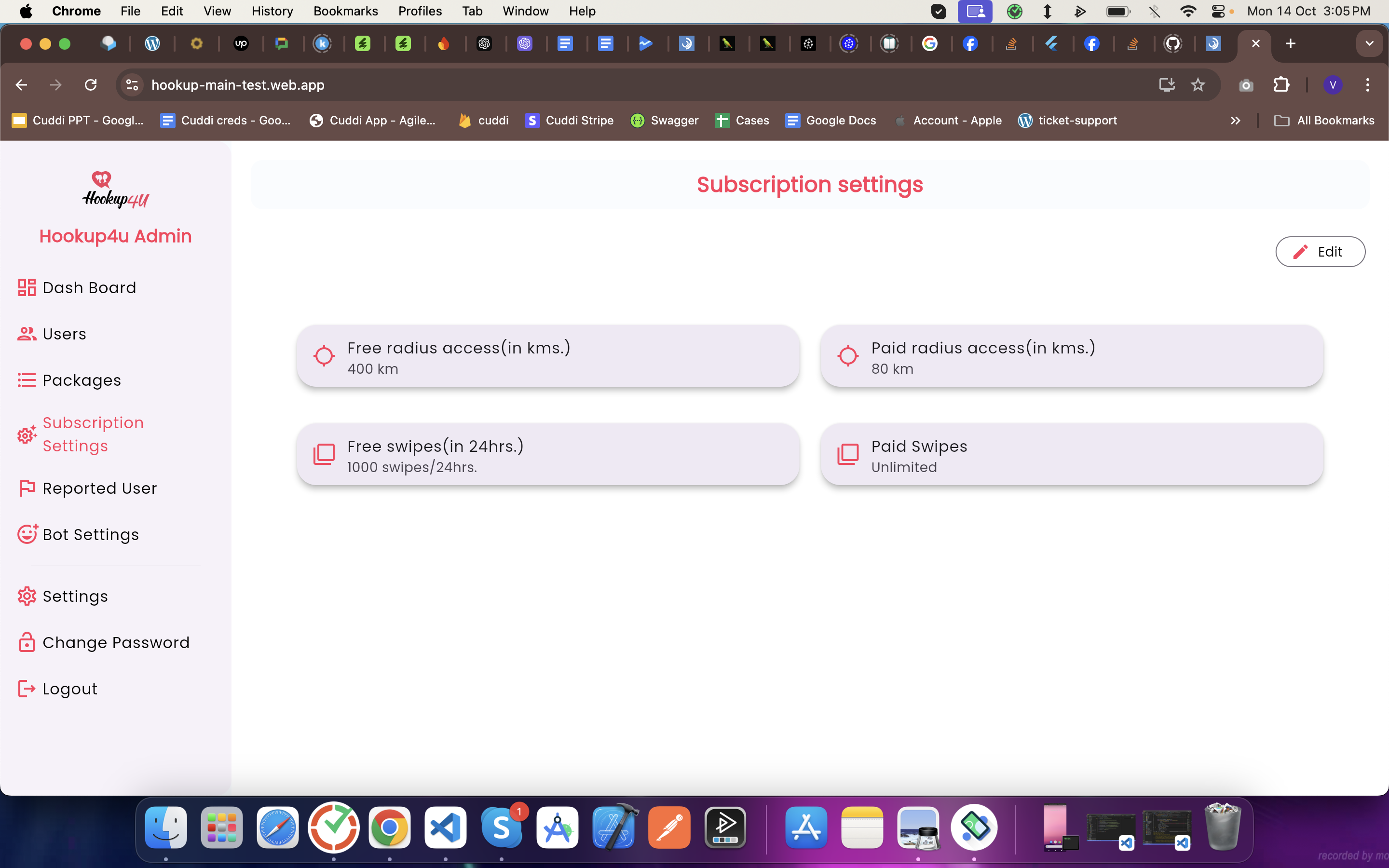Click the Settings sidebar item
The height and width of the screenshot is (868, 1389).
[63, 596]
